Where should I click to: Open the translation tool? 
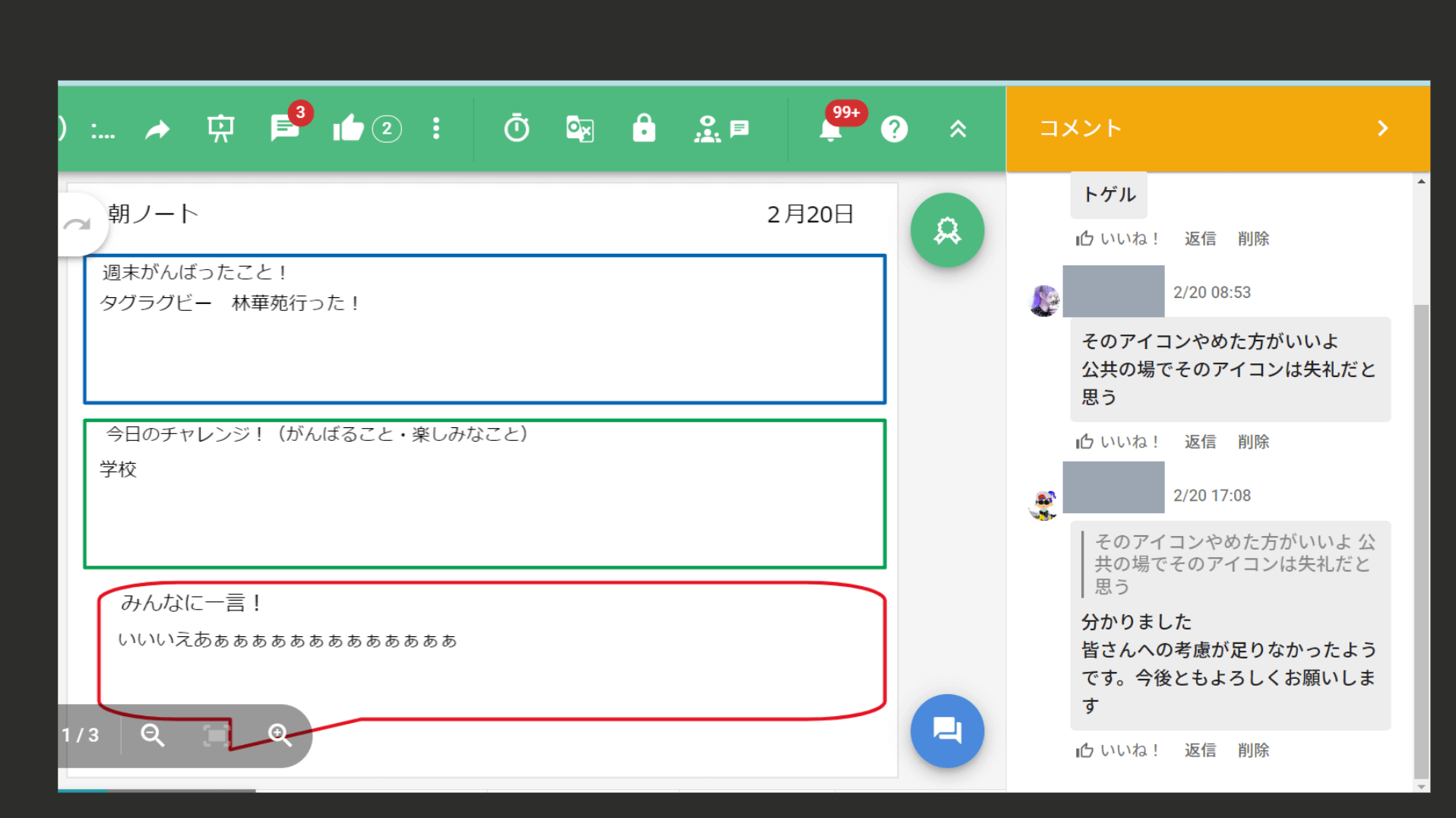pyautogui.click(x=579, y=128)
